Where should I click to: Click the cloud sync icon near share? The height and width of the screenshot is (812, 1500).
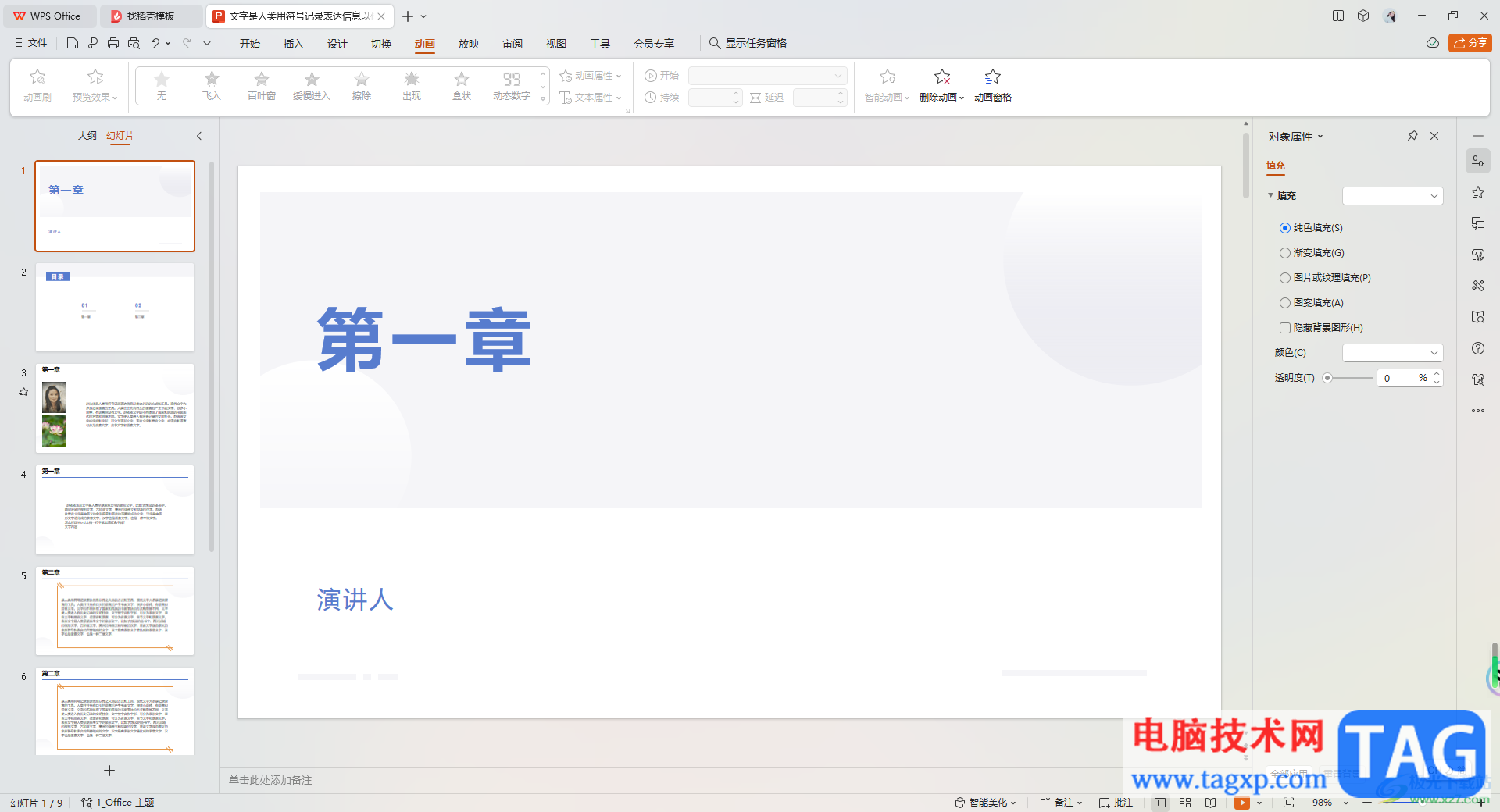click(1432, 43)
